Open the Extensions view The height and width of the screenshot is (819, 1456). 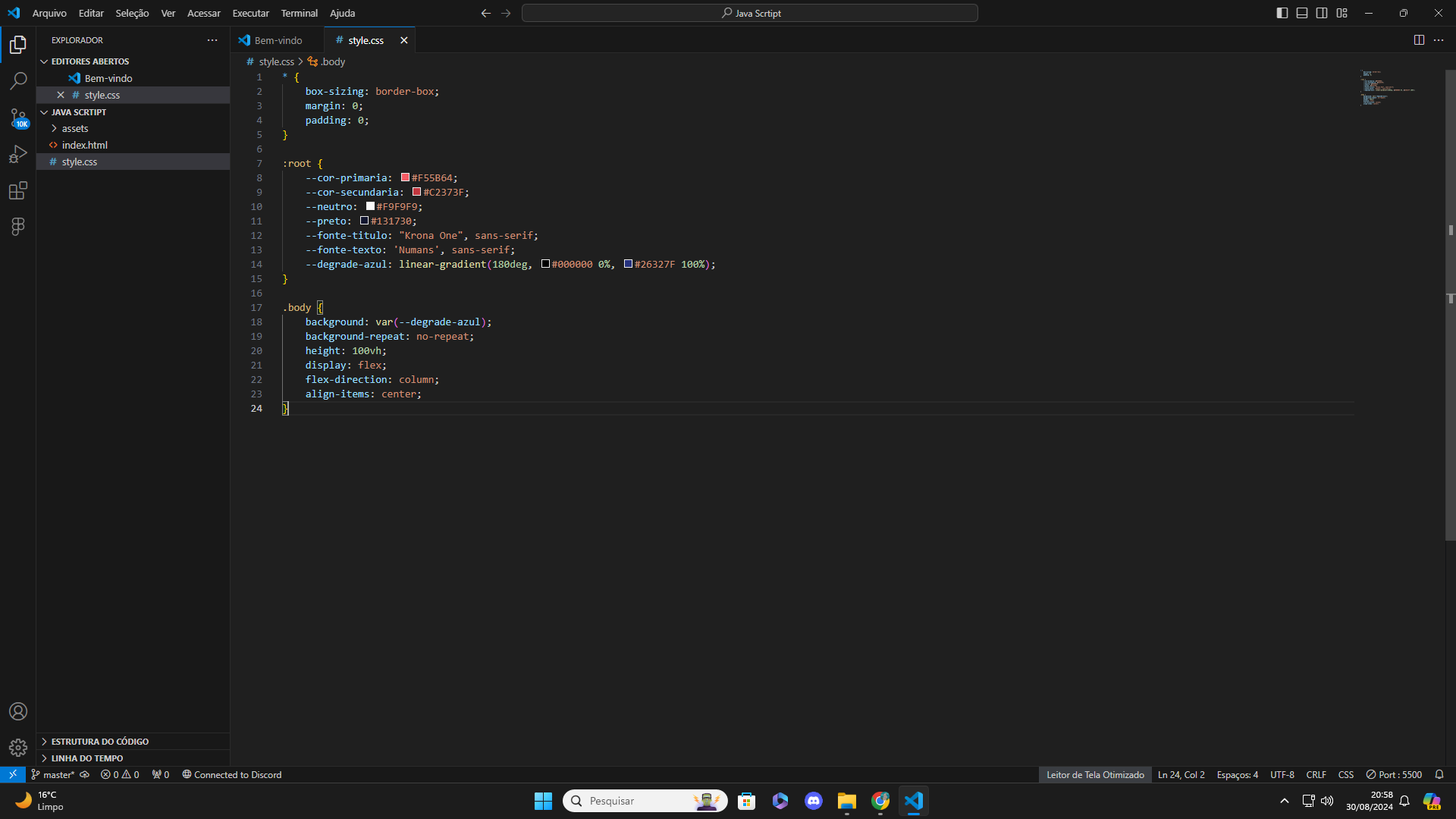tap(18, 190)
